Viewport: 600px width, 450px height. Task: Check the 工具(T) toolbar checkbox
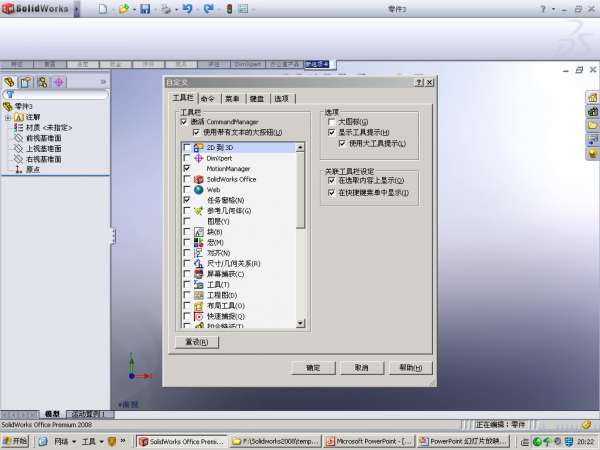[187, 284]
